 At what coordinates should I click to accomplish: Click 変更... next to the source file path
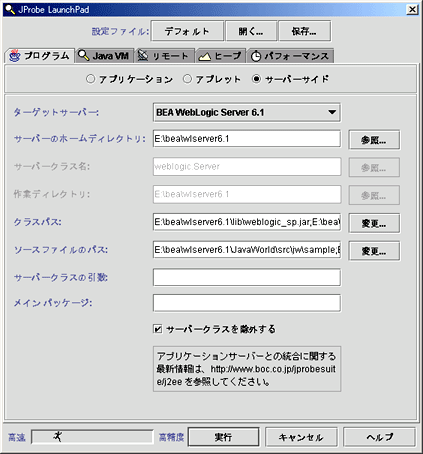[374, 251]
